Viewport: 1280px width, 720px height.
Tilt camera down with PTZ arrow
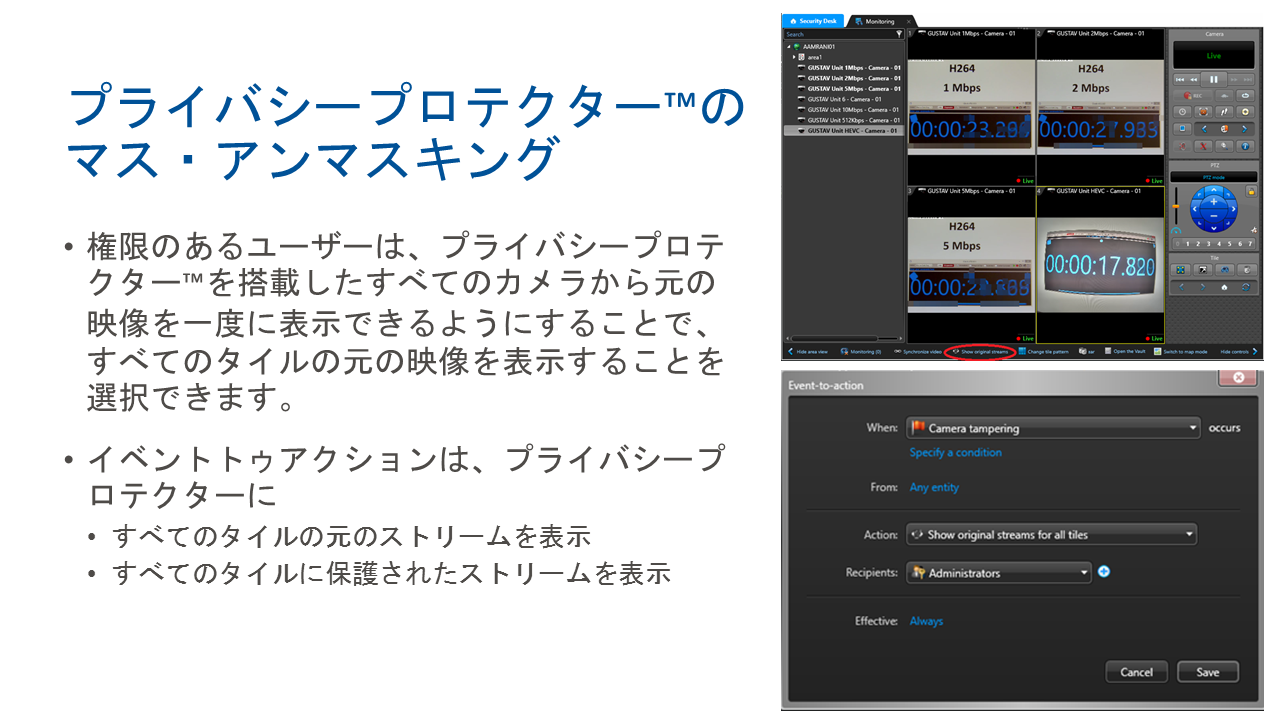(x=1213, y=228)
